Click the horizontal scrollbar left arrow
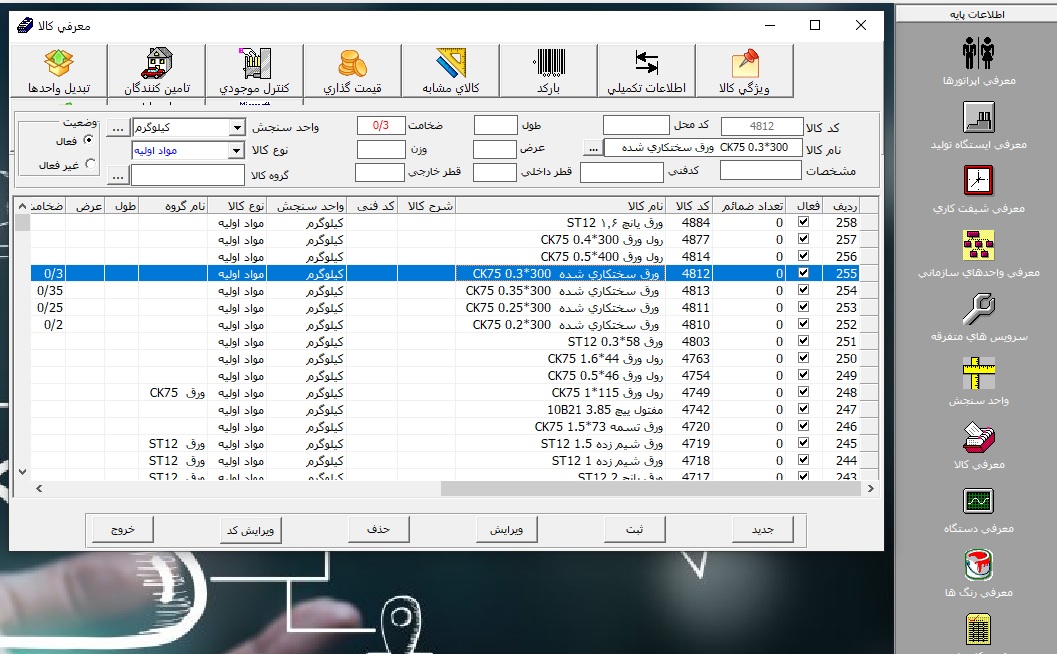 38,489
